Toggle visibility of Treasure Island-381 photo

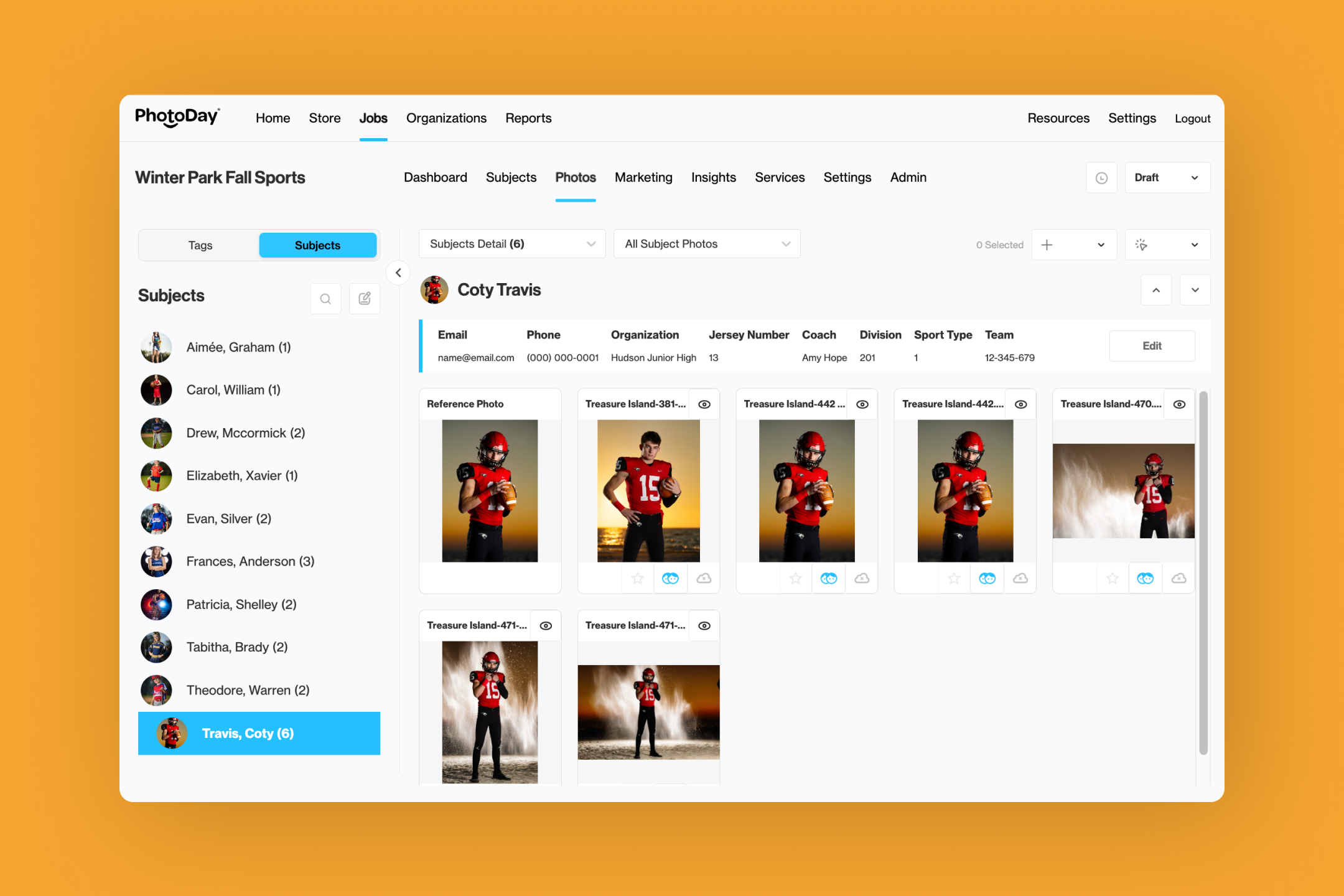[704, 404]
